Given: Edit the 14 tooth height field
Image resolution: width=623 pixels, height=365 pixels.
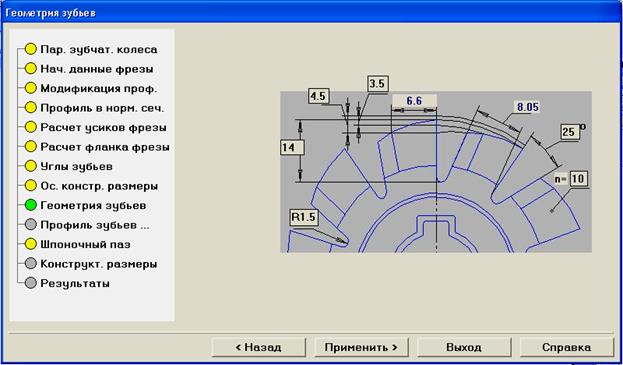Looking at the screenshot, I should pos(292,147).
